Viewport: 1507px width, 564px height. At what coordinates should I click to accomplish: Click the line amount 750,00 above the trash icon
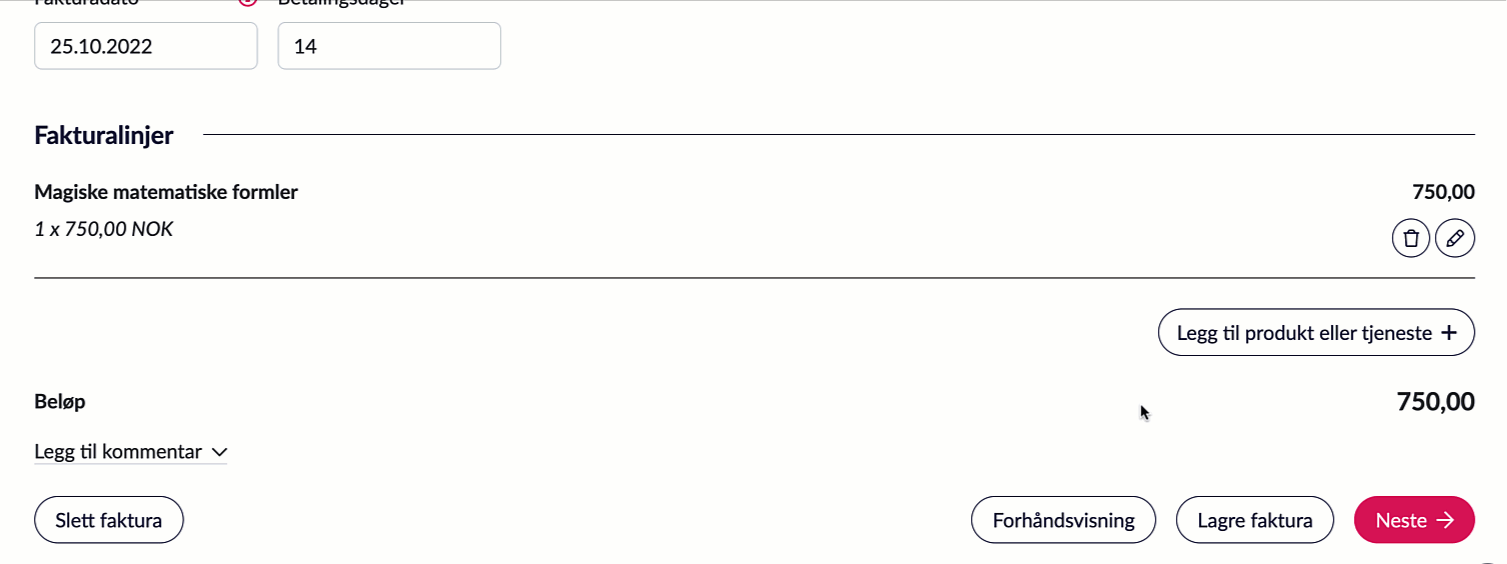tap(1443, 192)
